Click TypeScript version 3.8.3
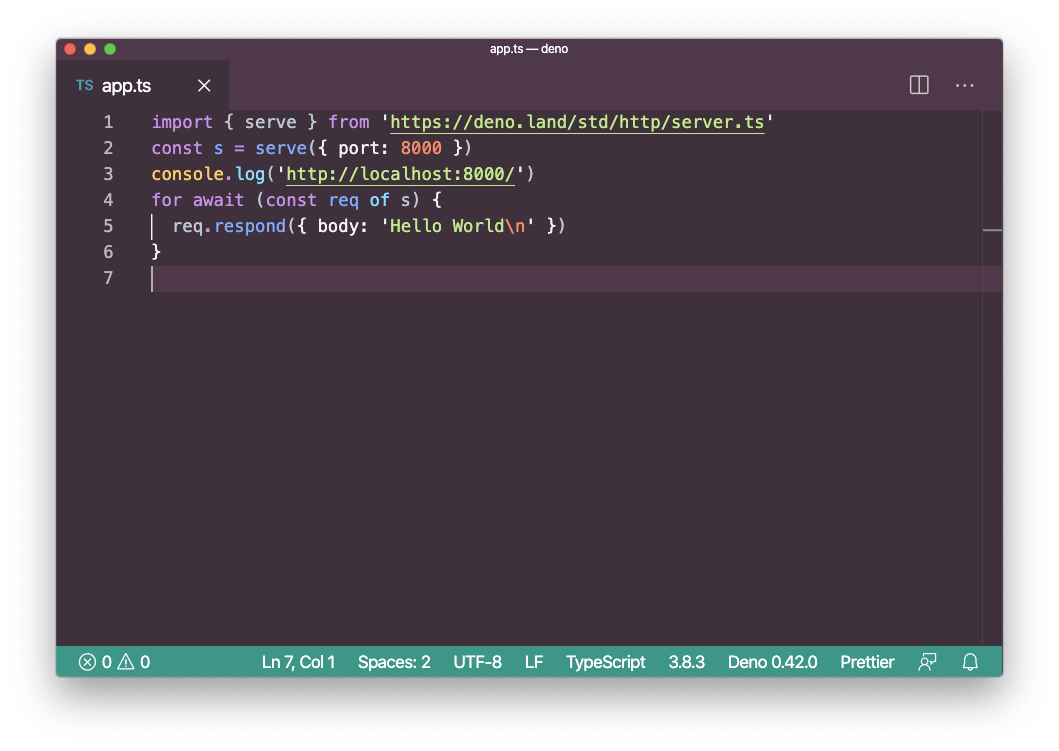 [x=686, y=662]
